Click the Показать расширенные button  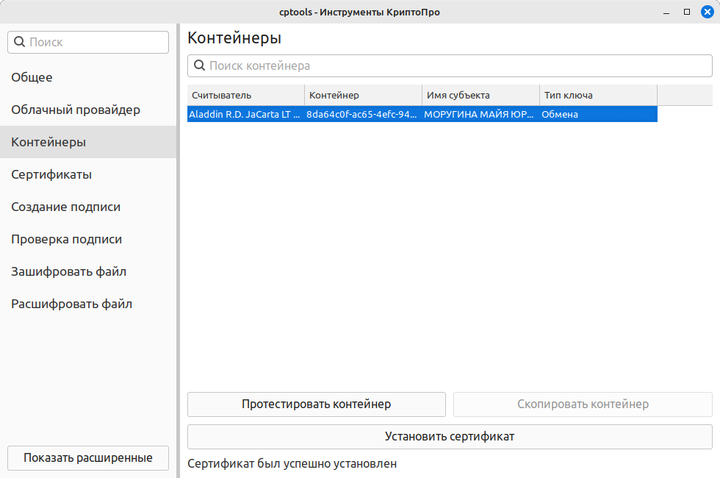(88, 458)
